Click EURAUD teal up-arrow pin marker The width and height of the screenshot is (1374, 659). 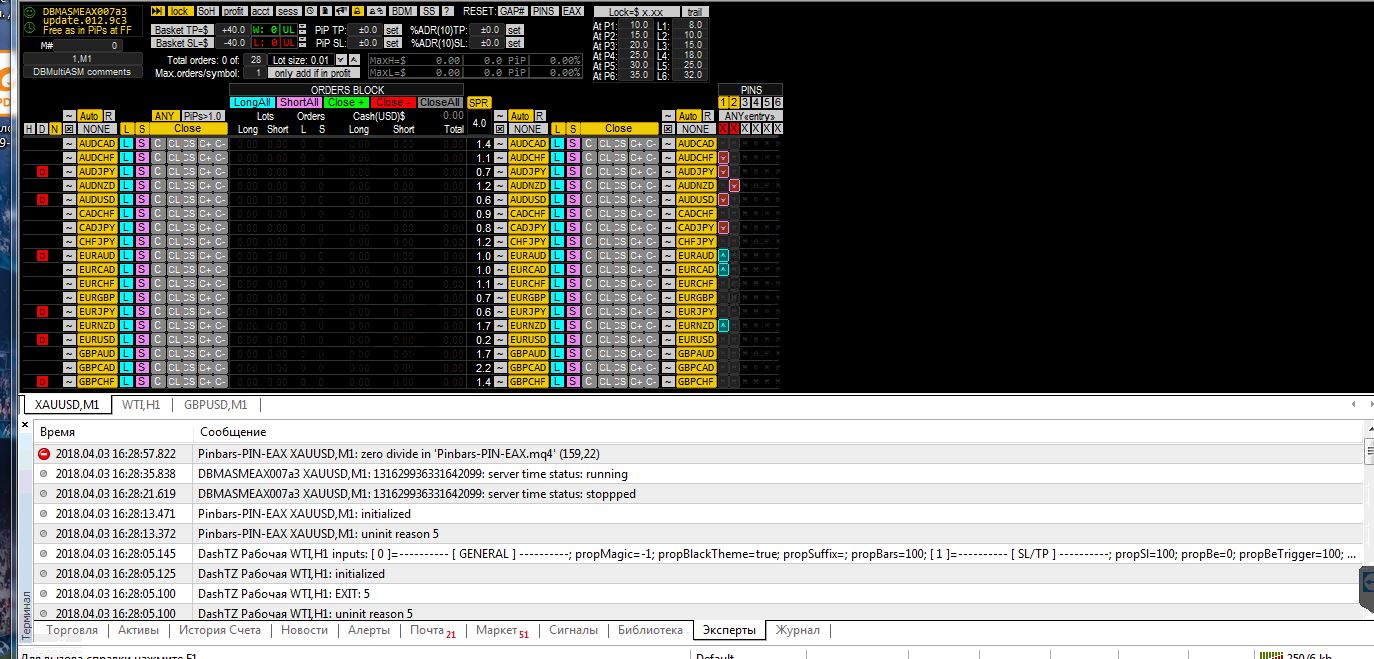click(x=723, y=256)
